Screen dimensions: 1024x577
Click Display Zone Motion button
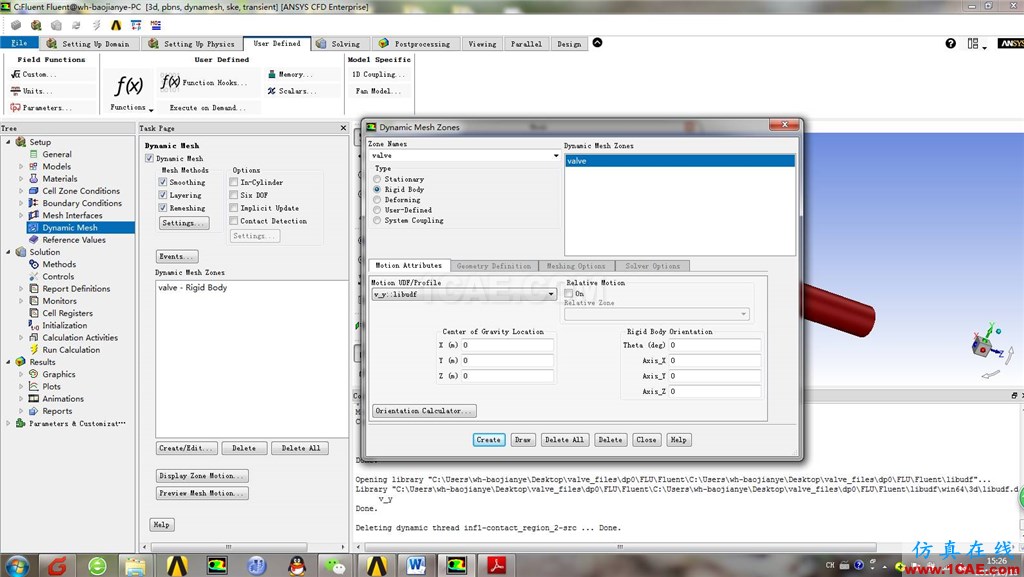tap(202, 476)
